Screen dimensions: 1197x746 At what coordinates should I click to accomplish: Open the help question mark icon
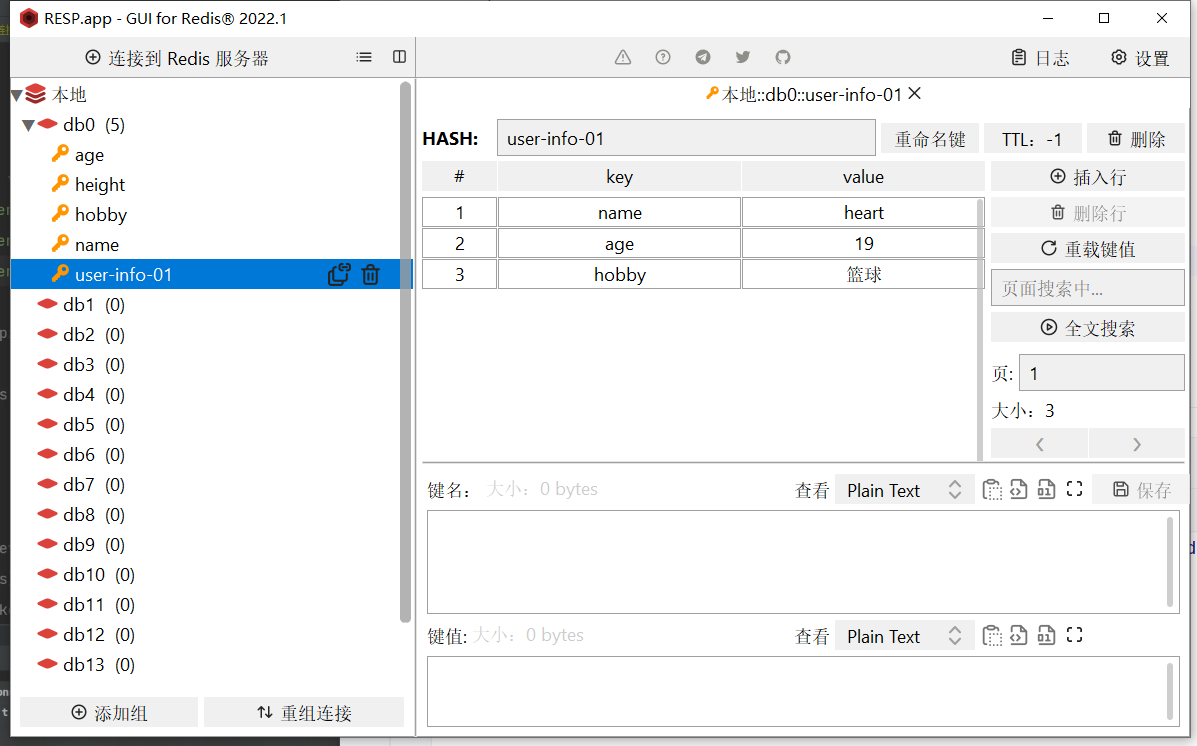pyautogui.click(x=663, y=57)
